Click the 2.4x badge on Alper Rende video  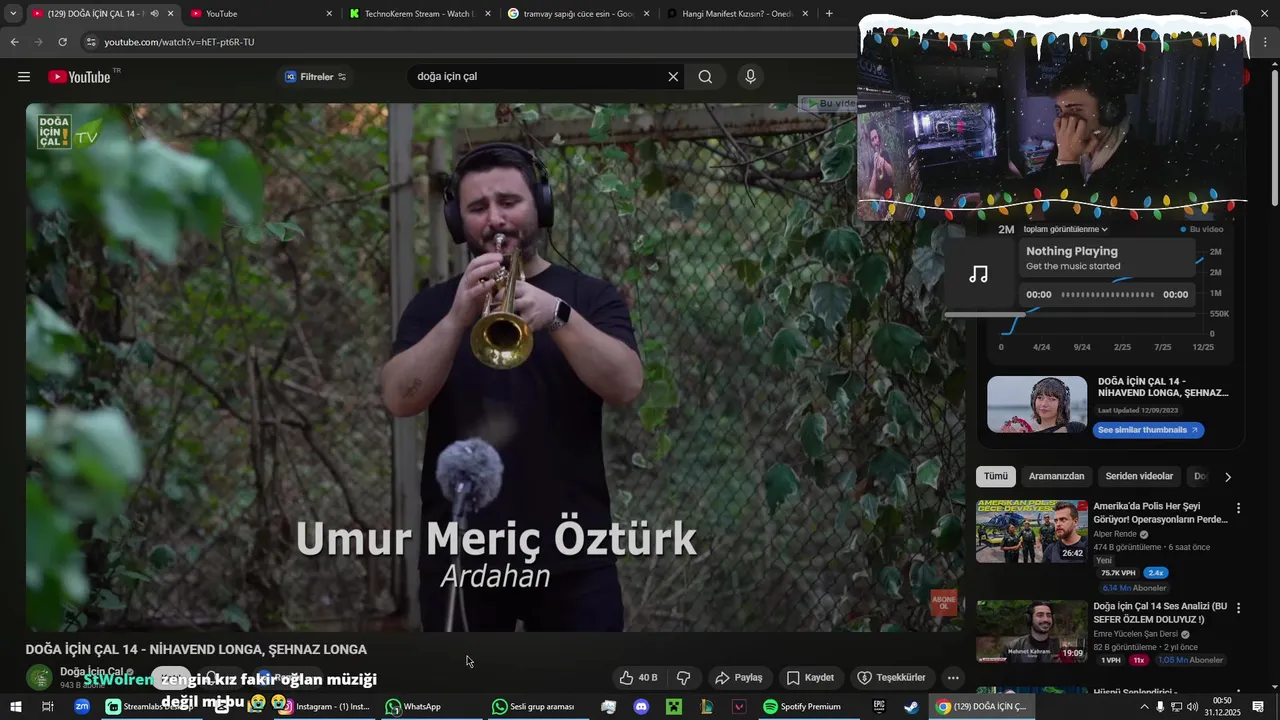[1155, 573]
